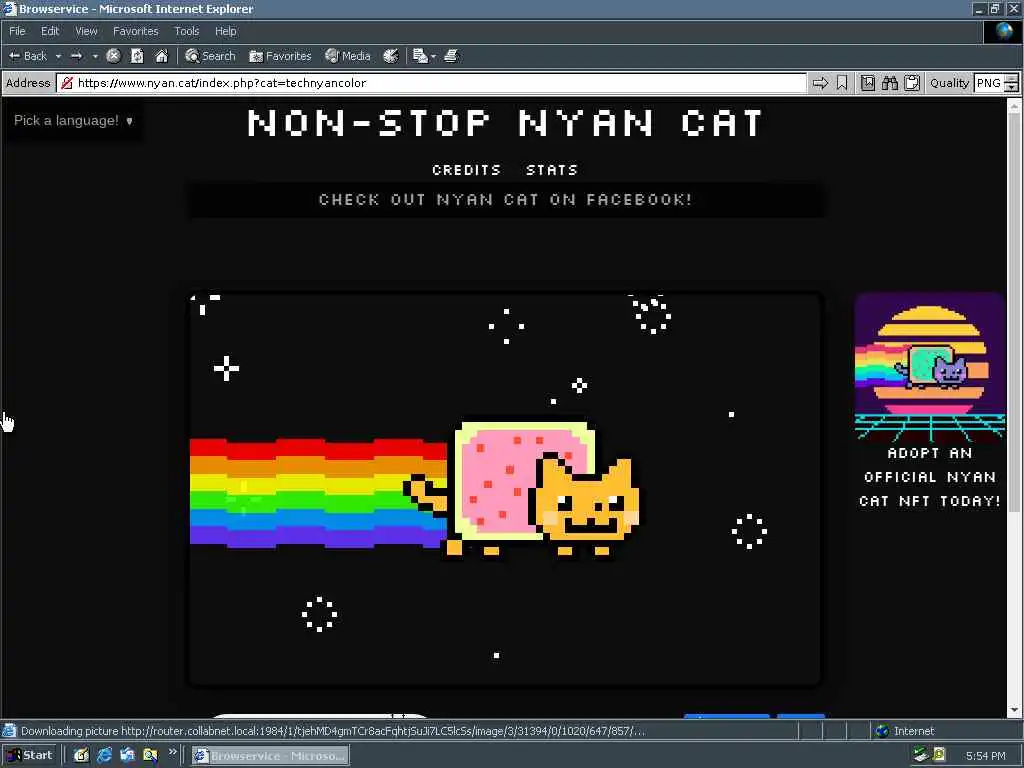Open the Back button history dropdown arrow
Image resolution: width=1024 pixels, height=768 pixels.
pos(58,56)
